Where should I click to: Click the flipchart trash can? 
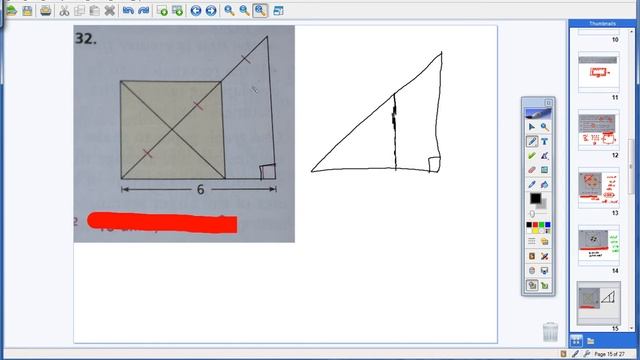pyautogui.click(x=550, y=332)
